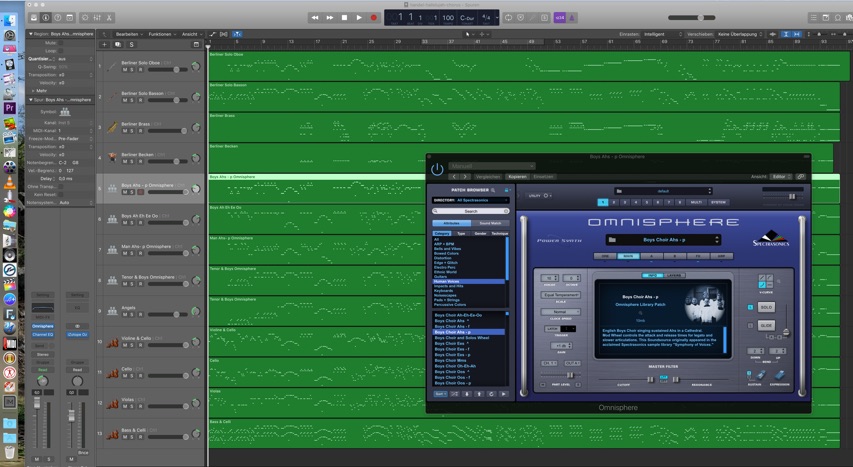Switch to Omnisphere FX tab
Screen dimensions: 853x467
click(697, 256)
